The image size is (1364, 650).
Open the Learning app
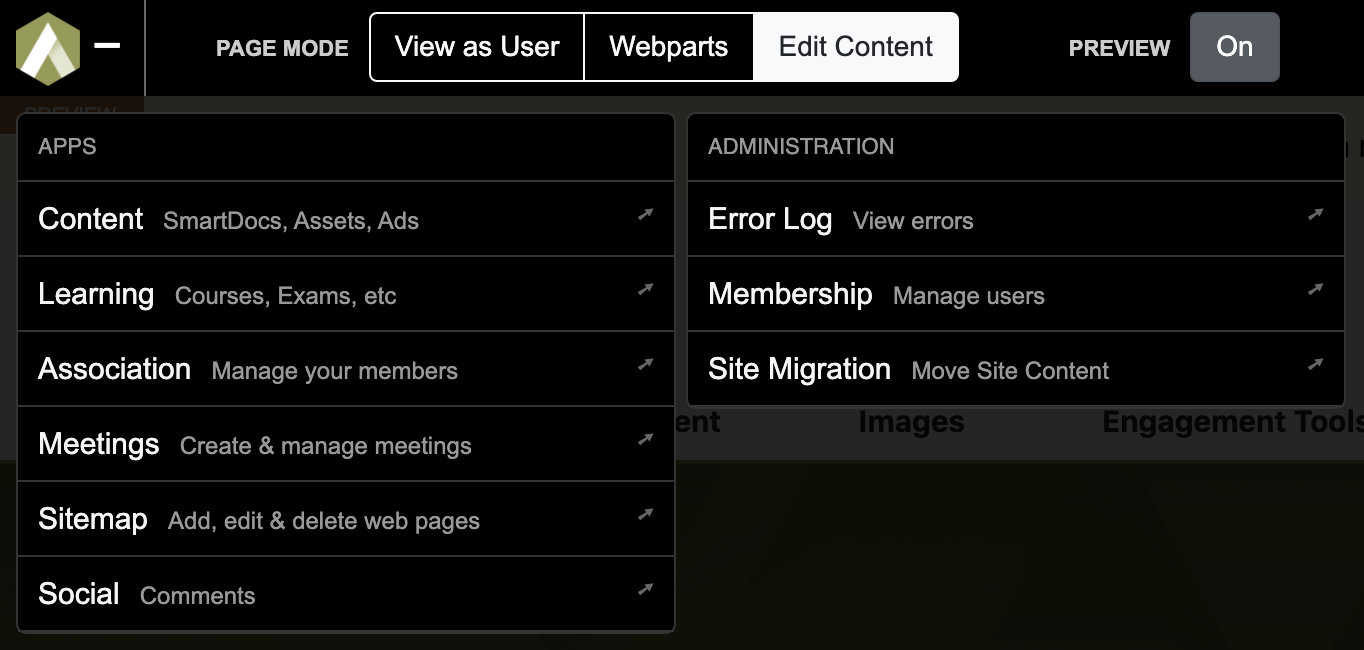tap(346, 294)
